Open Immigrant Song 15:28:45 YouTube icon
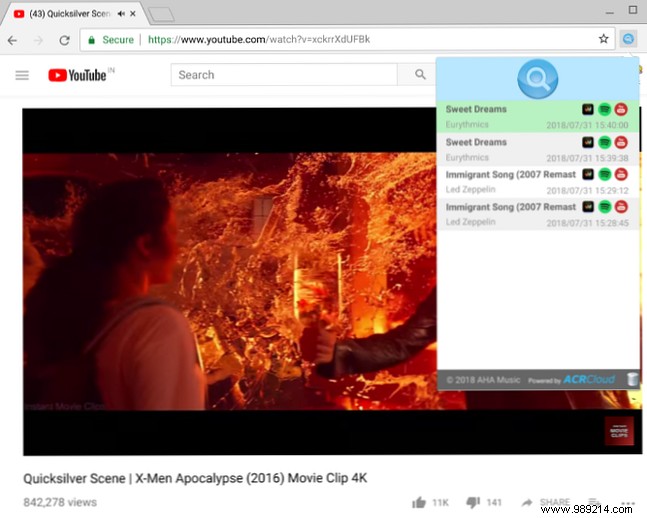This screenshot has height=518, width=647. click(x=621, y=206)
